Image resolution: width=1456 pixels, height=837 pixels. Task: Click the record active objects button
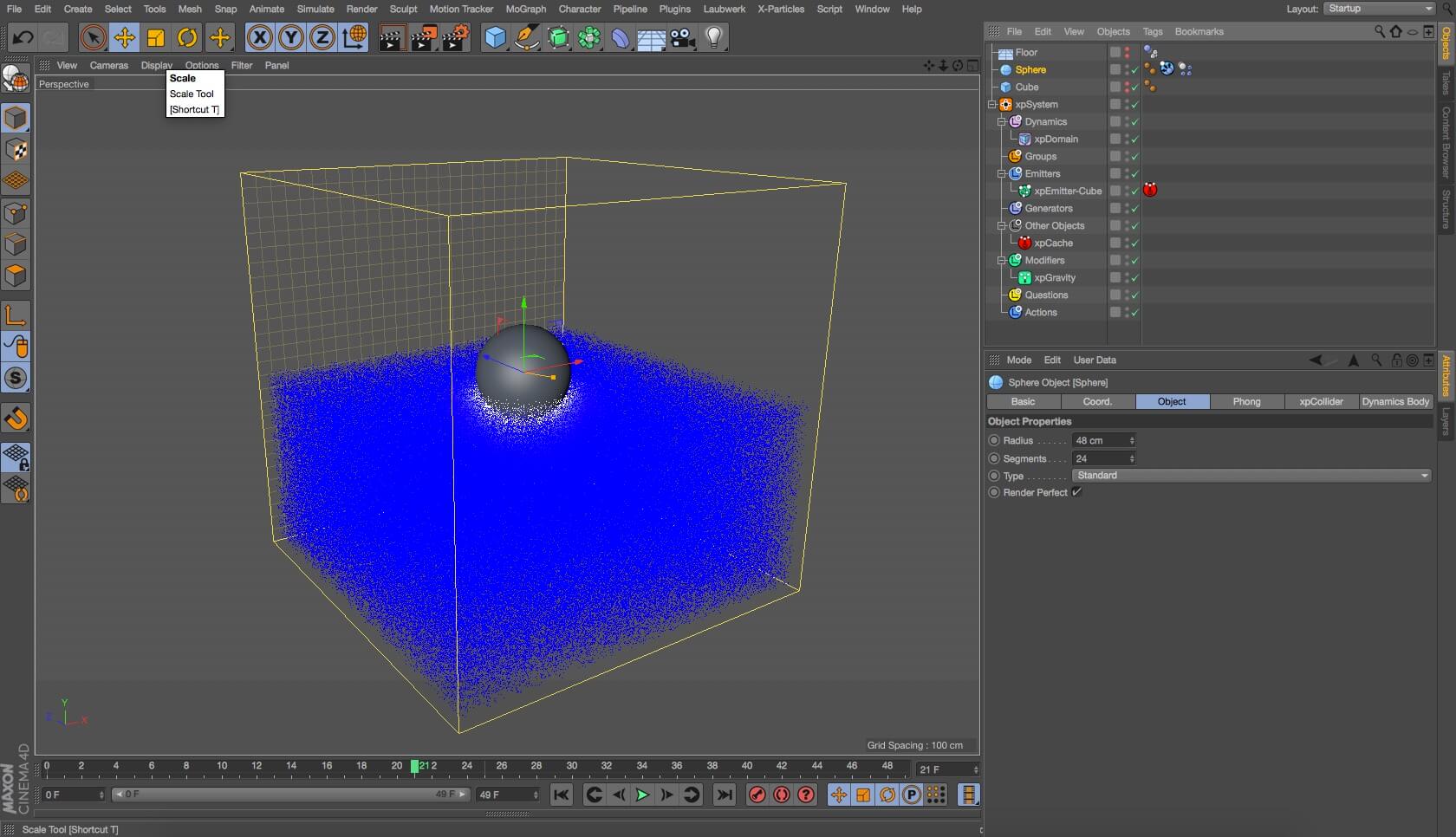[x=757, y=795]
